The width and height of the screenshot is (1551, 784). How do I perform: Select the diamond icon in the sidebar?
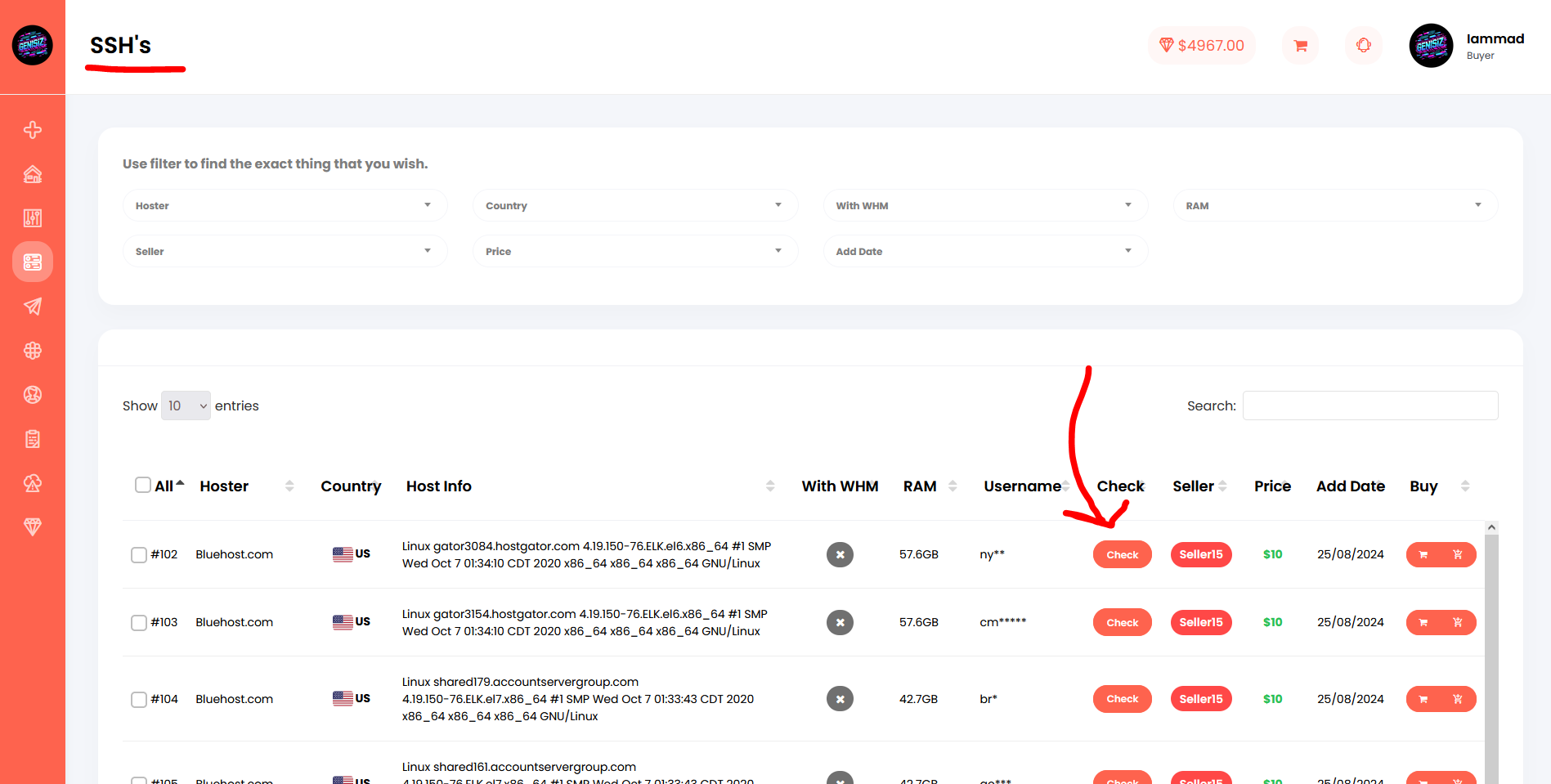coord(33,527)
